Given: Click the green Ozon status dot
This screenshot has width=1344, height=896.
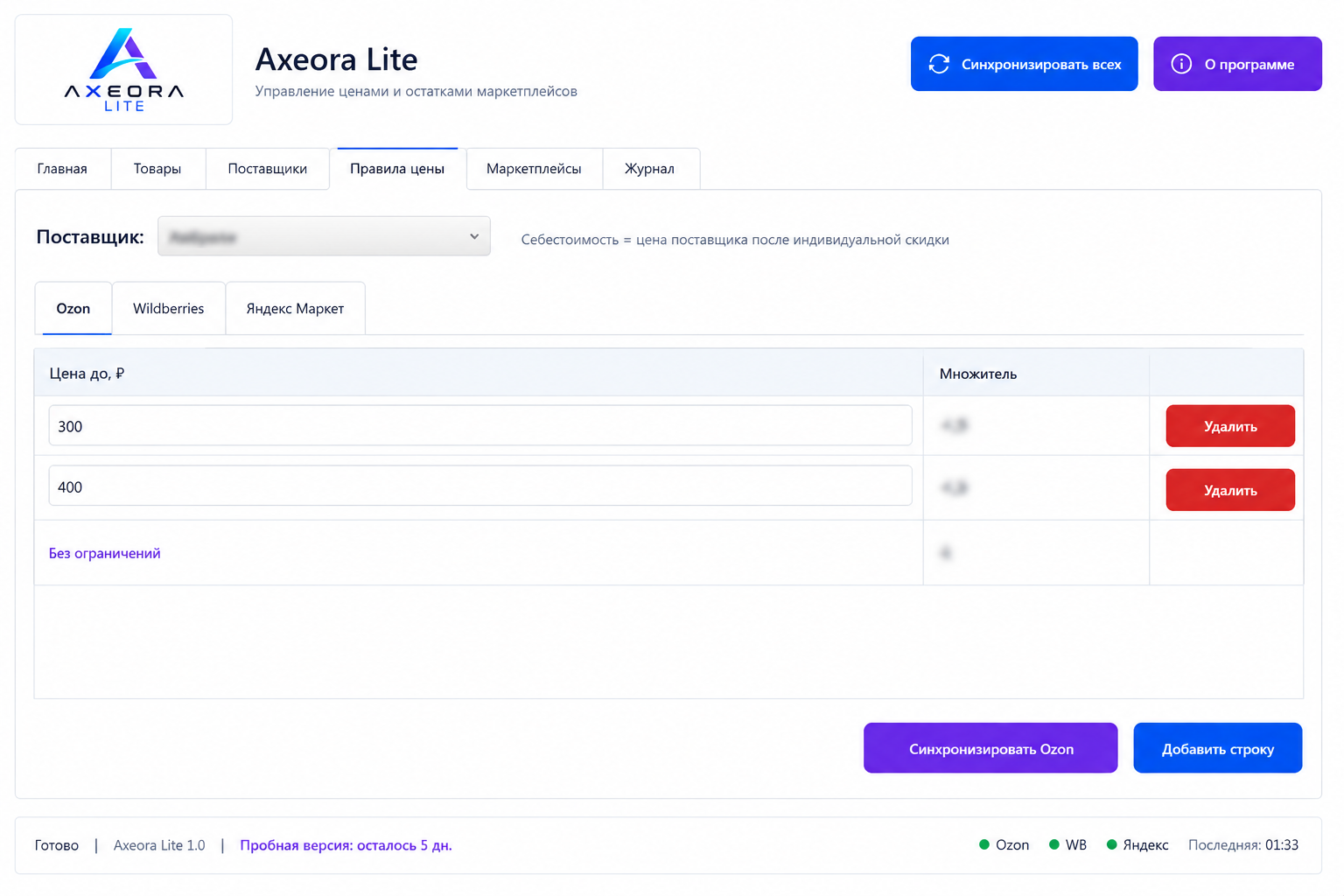Looking at the screenshot, I should (x=984, y=844).
